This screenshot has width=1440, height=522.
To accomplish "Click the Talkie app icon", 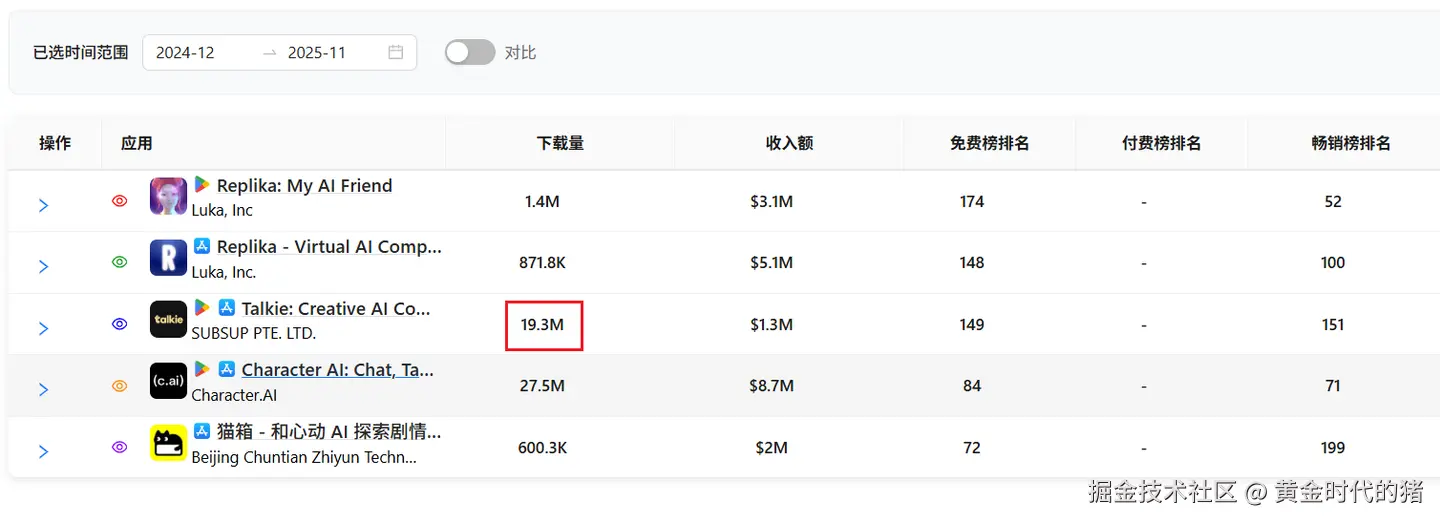I will 168,320.
